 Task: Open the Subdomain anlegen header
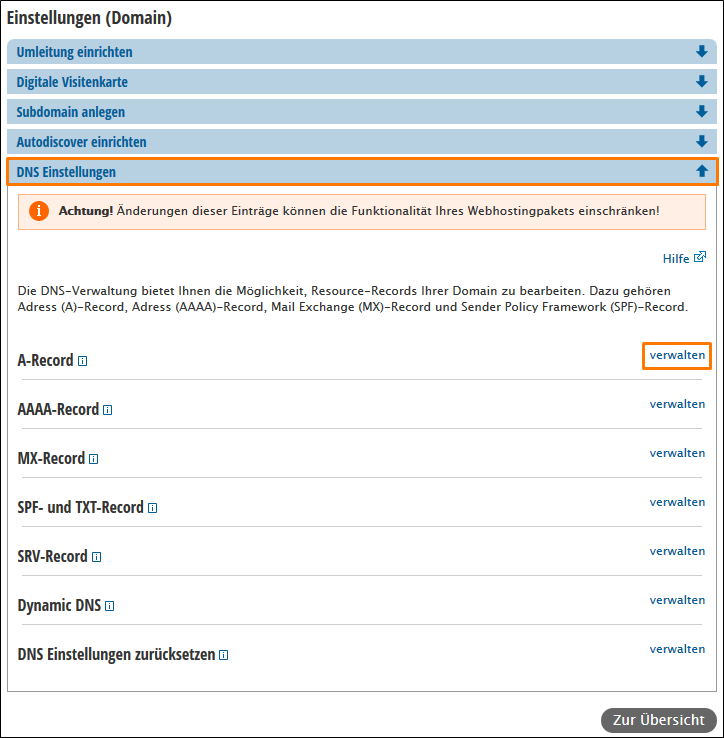point(362,112)
